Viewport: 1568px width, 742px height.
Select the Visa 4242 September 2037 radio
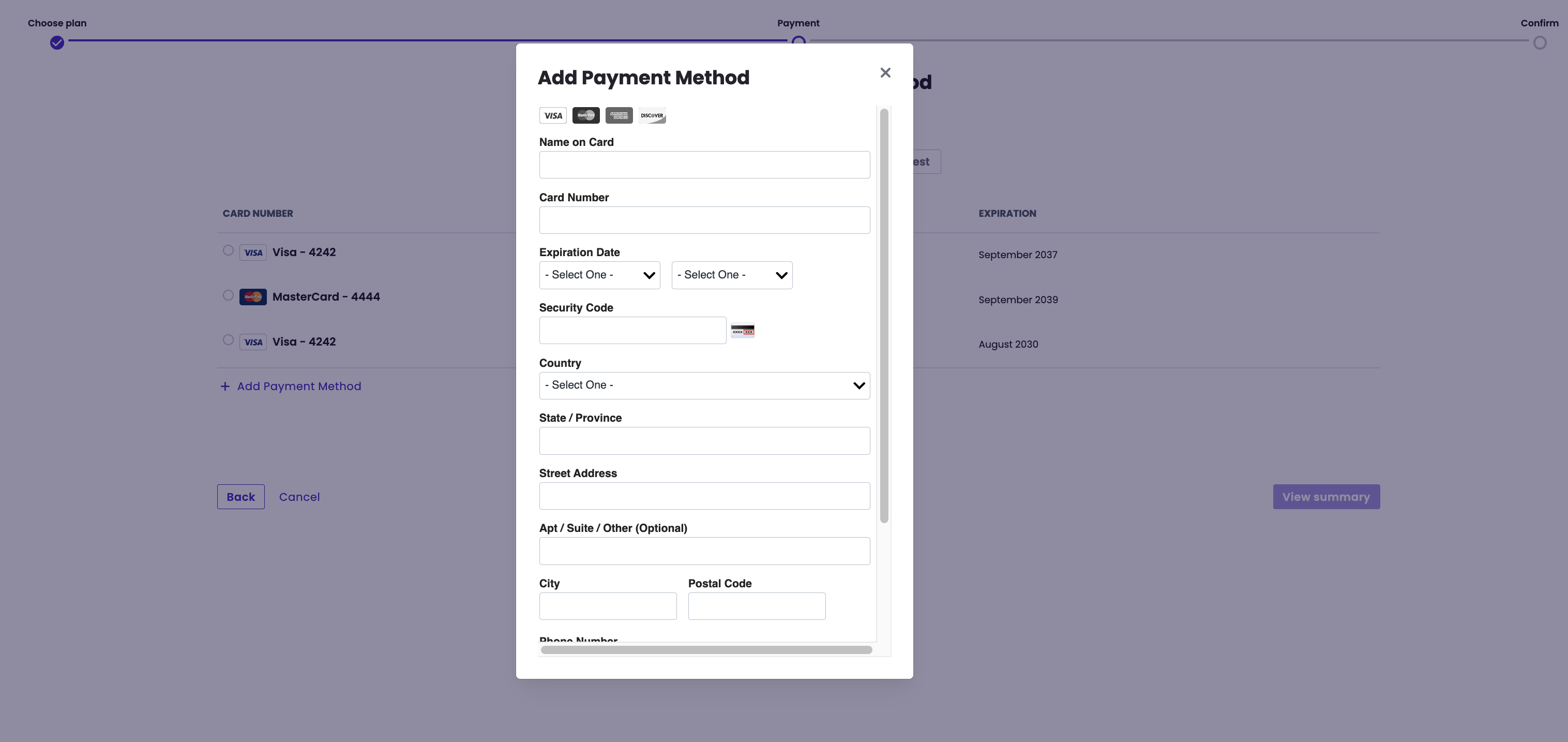[x=228, y=250]
